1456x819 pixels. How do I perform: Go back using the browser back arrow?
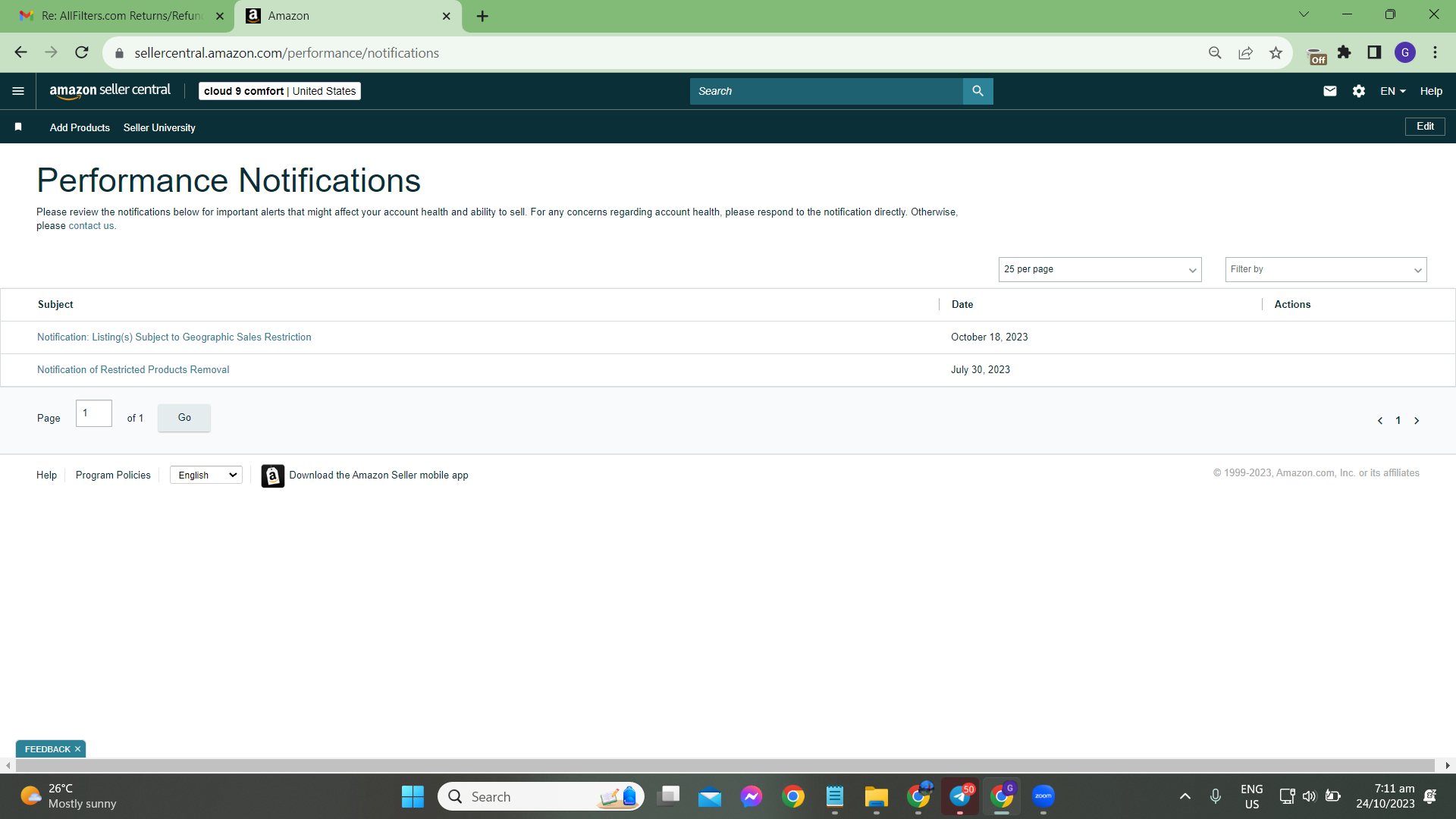tap(20, 52)
